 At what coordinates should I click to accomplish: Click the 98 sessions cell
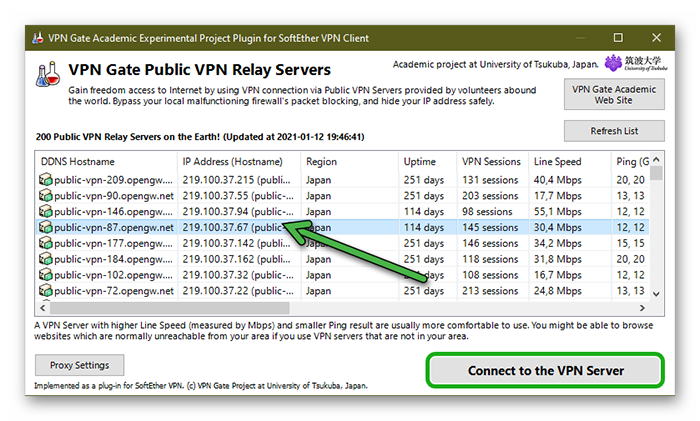487,211
